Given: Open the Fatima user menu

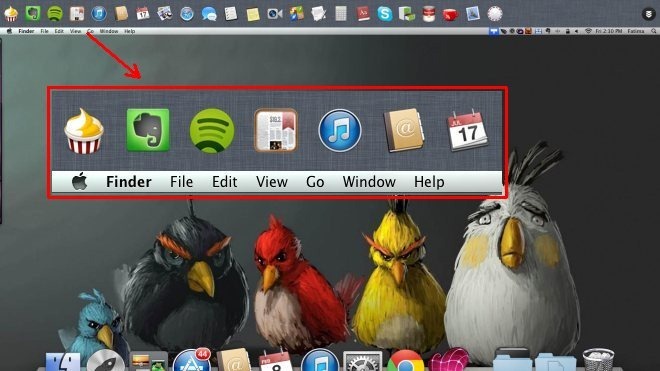Looking at the screenshot, I should pyautogui.click(x=636, y=31).
